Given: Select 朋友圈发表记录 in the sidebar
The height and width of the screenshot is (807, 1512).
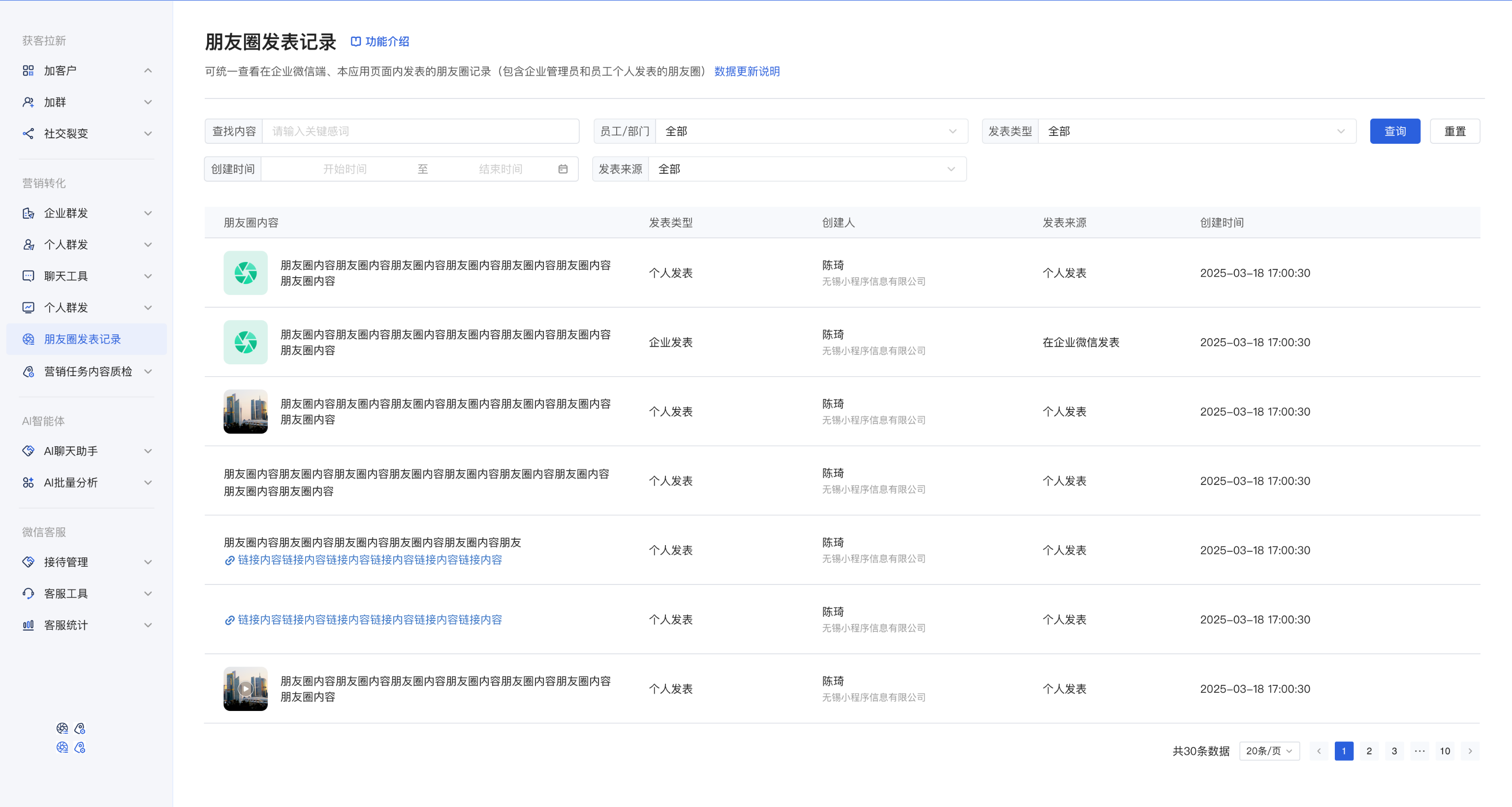Looking at the screenshot, I should point(87,339).
